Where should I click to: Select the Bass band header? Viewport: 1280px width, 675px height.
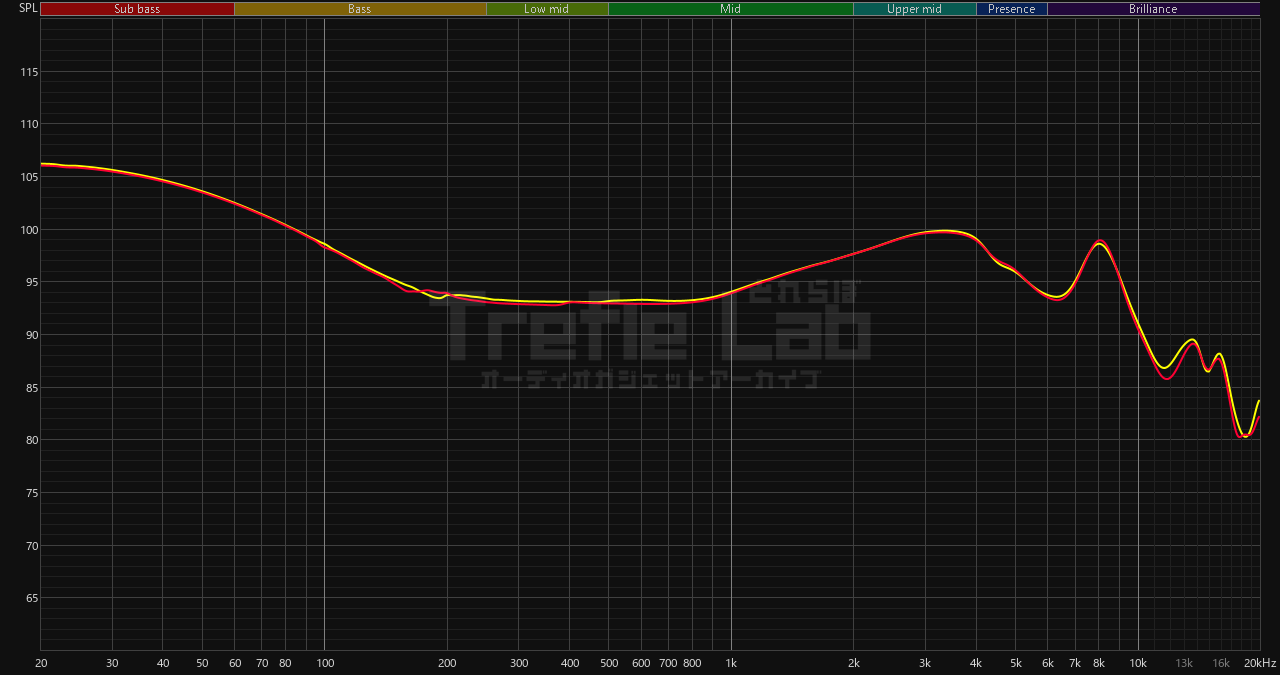click(x=360, y=9)
